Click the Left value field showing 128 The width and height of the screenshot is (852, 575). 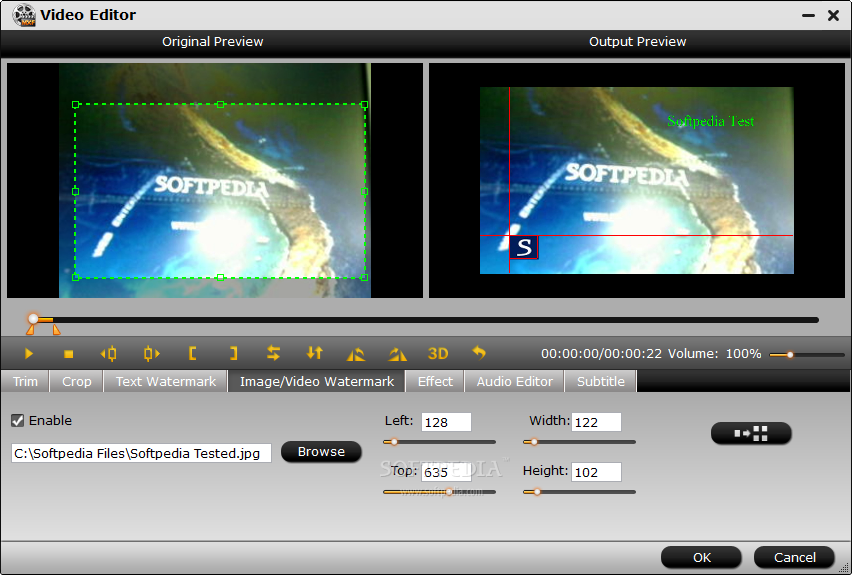tap(446, 422)
